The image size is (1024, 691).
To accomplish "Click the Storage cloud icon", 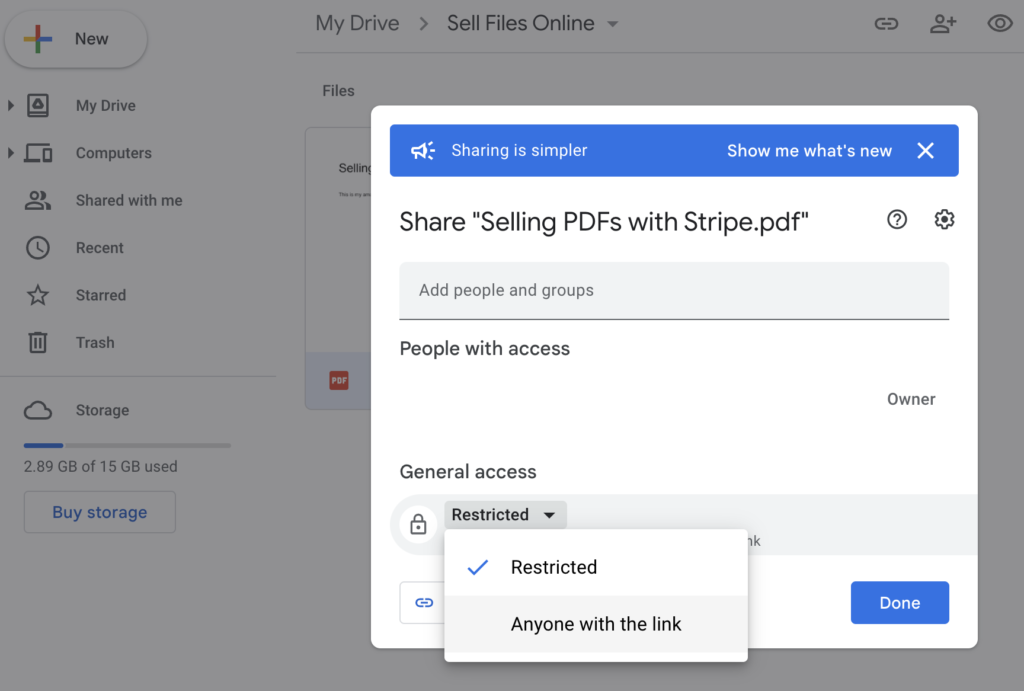I will (38, 410).
